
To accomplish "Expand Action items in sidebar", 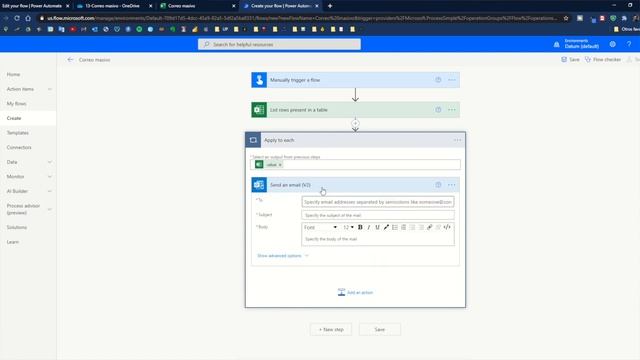I will coord(50,89).
